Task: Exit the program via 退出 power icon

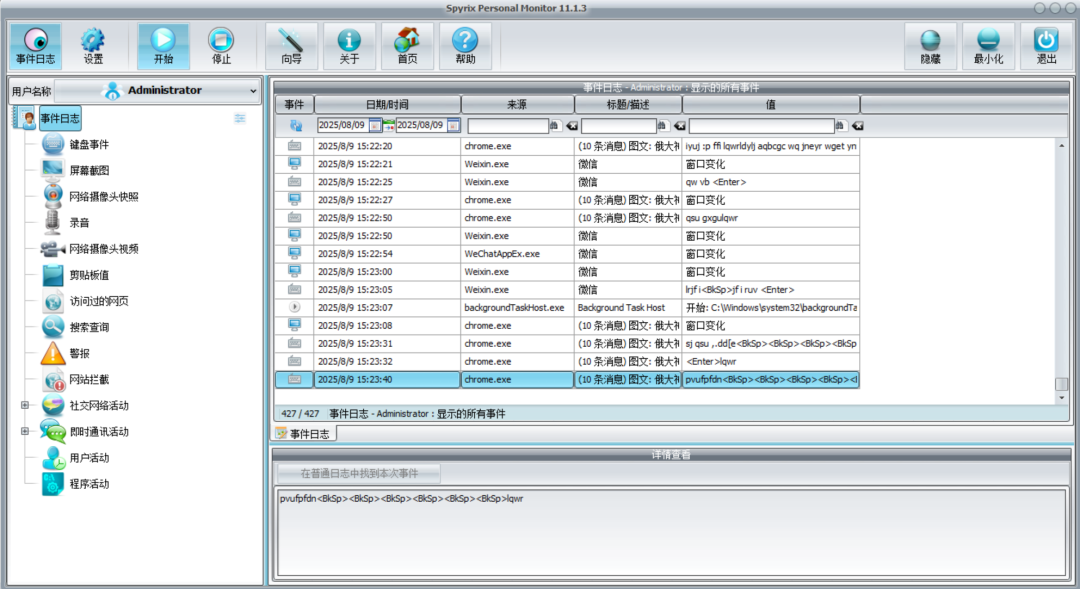Action: tap(1046, 46)
